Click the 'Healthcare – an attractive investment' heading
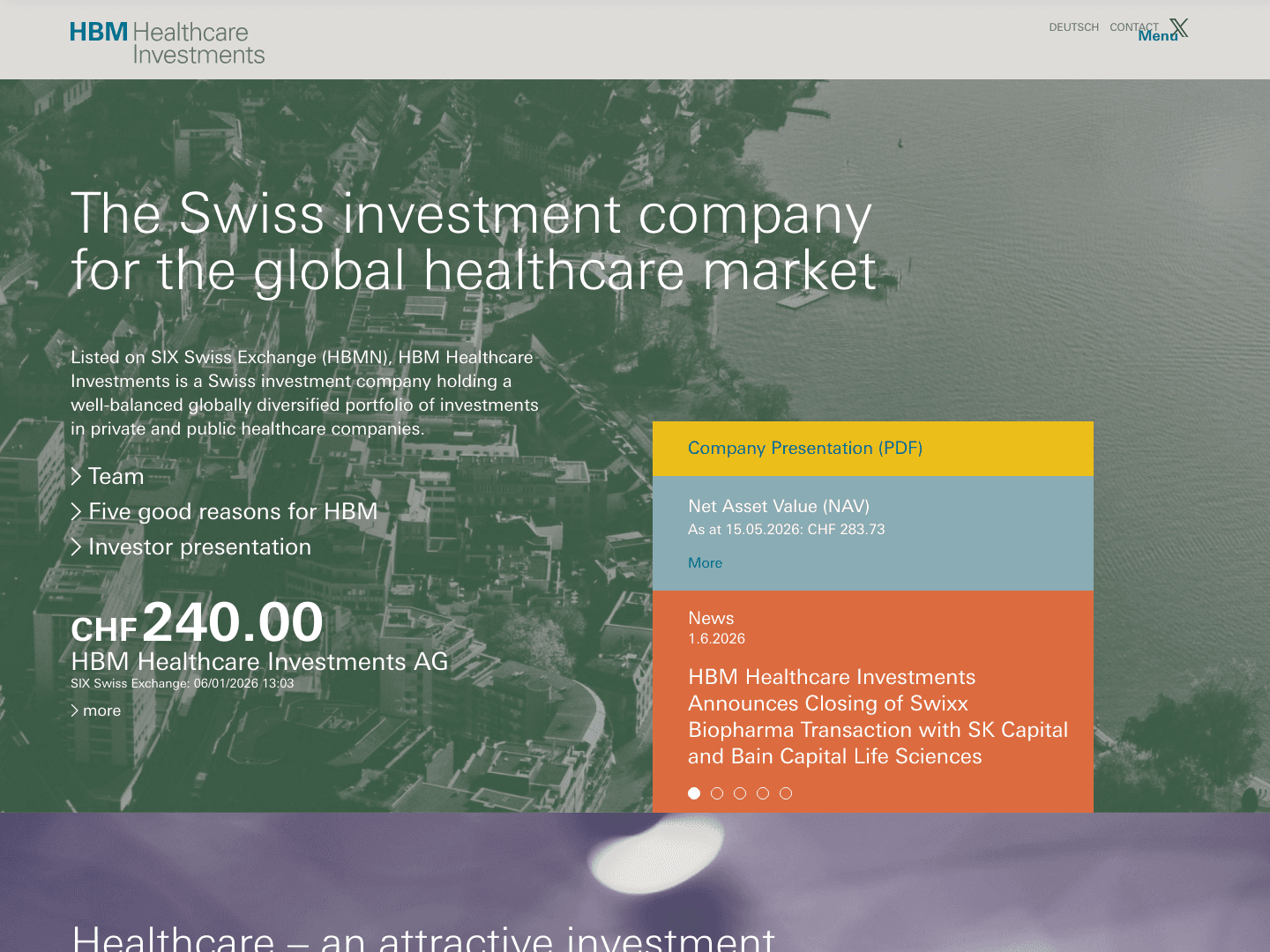 point(423,938)
